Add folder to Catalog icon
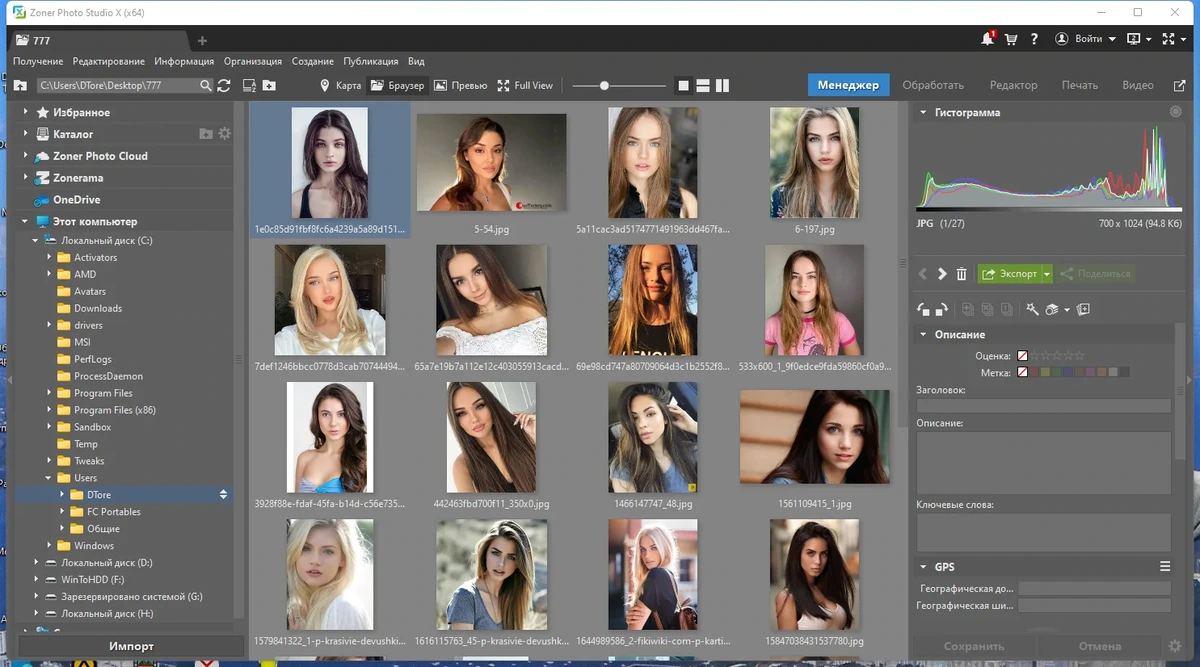Screen dimensions: 1200x667 coord(206,134)
